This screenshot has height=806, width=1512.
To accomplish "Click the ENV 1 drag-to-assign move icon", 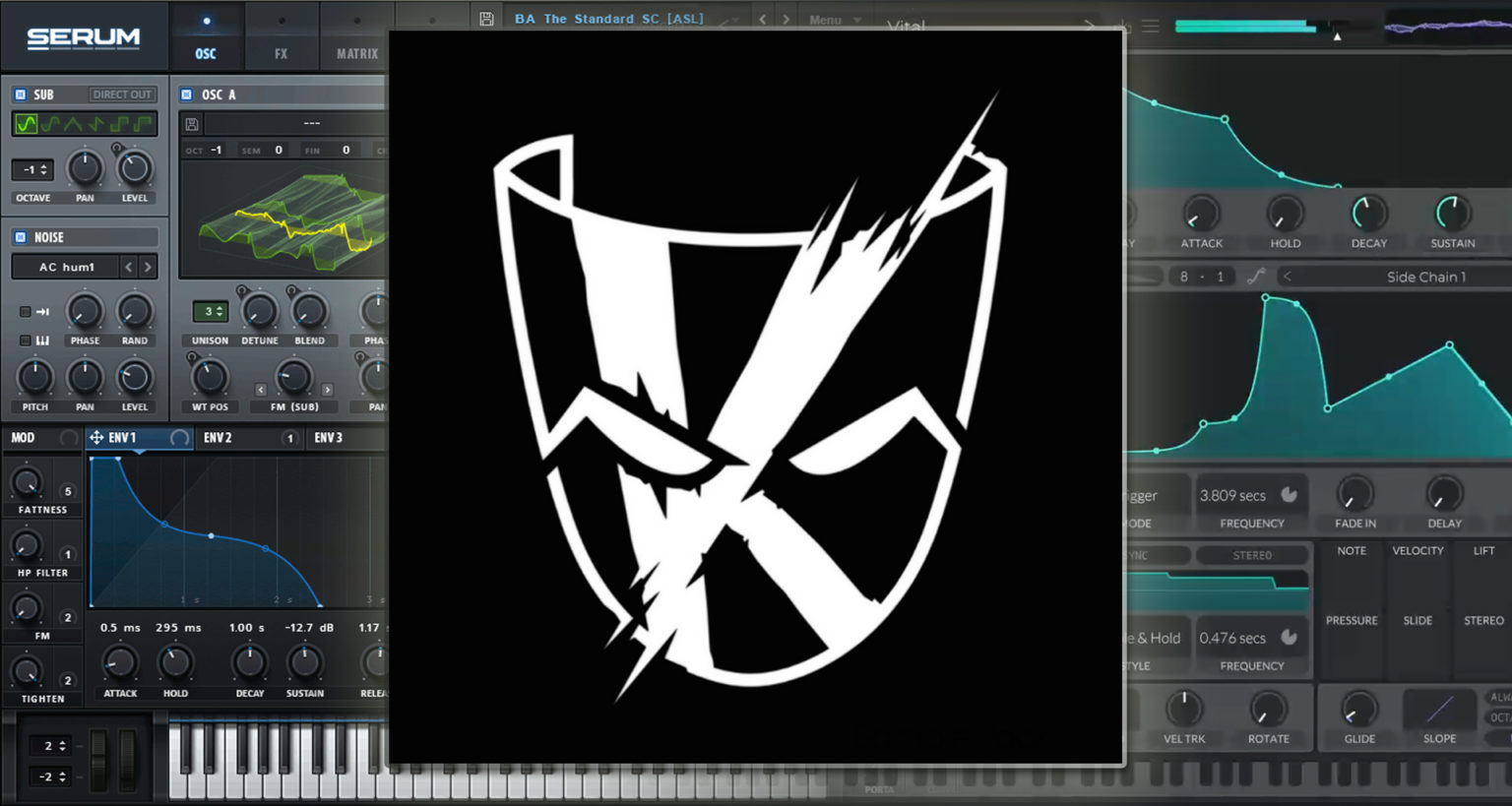I will pyautogui.click(x=96, y=437).
